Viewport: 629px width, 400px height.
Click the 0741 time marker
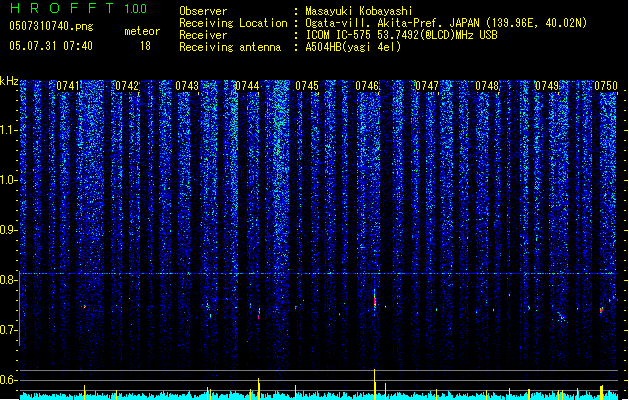coord(68,86)
